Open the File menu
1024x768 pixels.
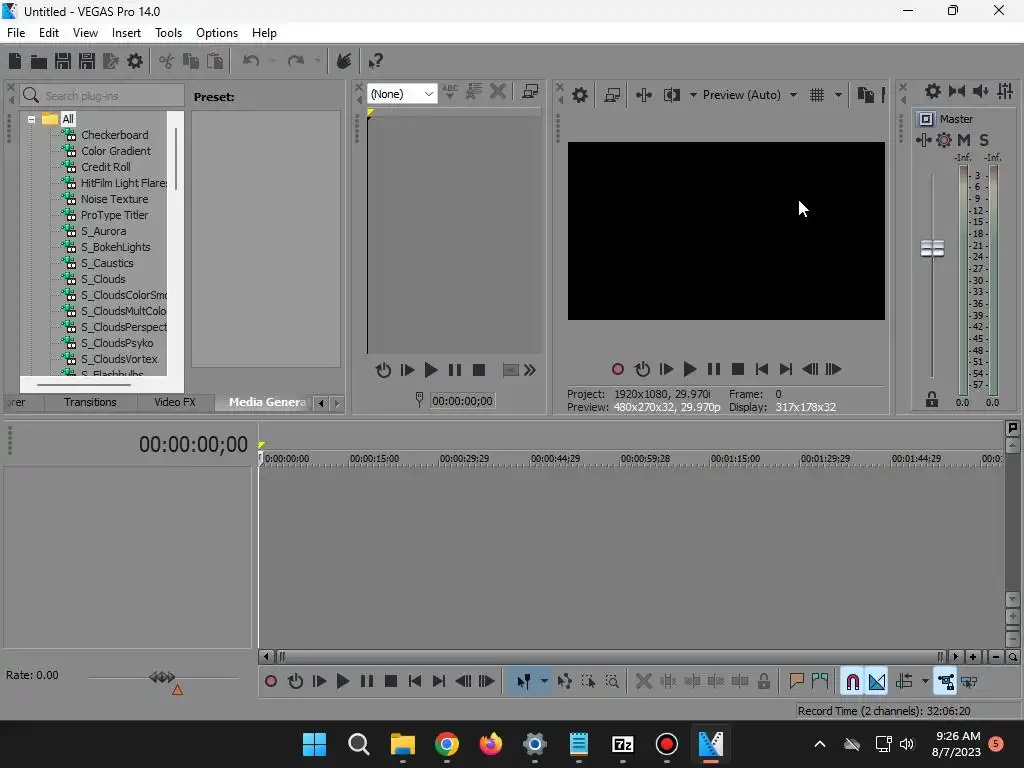16,33
